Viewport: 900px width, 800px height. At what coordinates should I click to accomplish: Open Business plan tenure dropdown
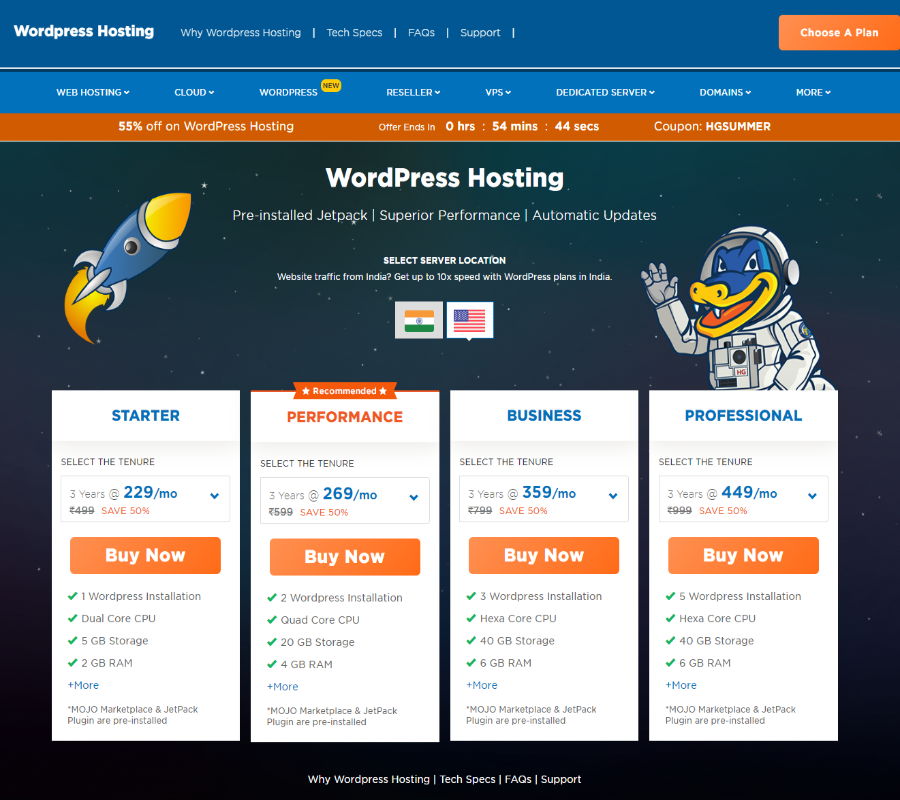544,499
